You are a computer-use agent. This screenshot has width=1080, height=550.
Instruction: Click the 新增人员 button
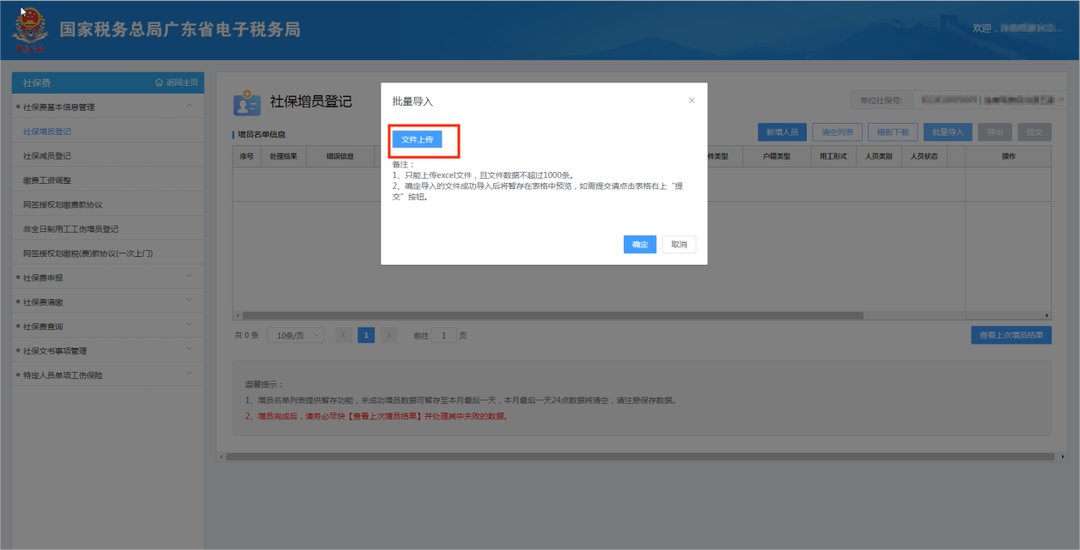782,132
